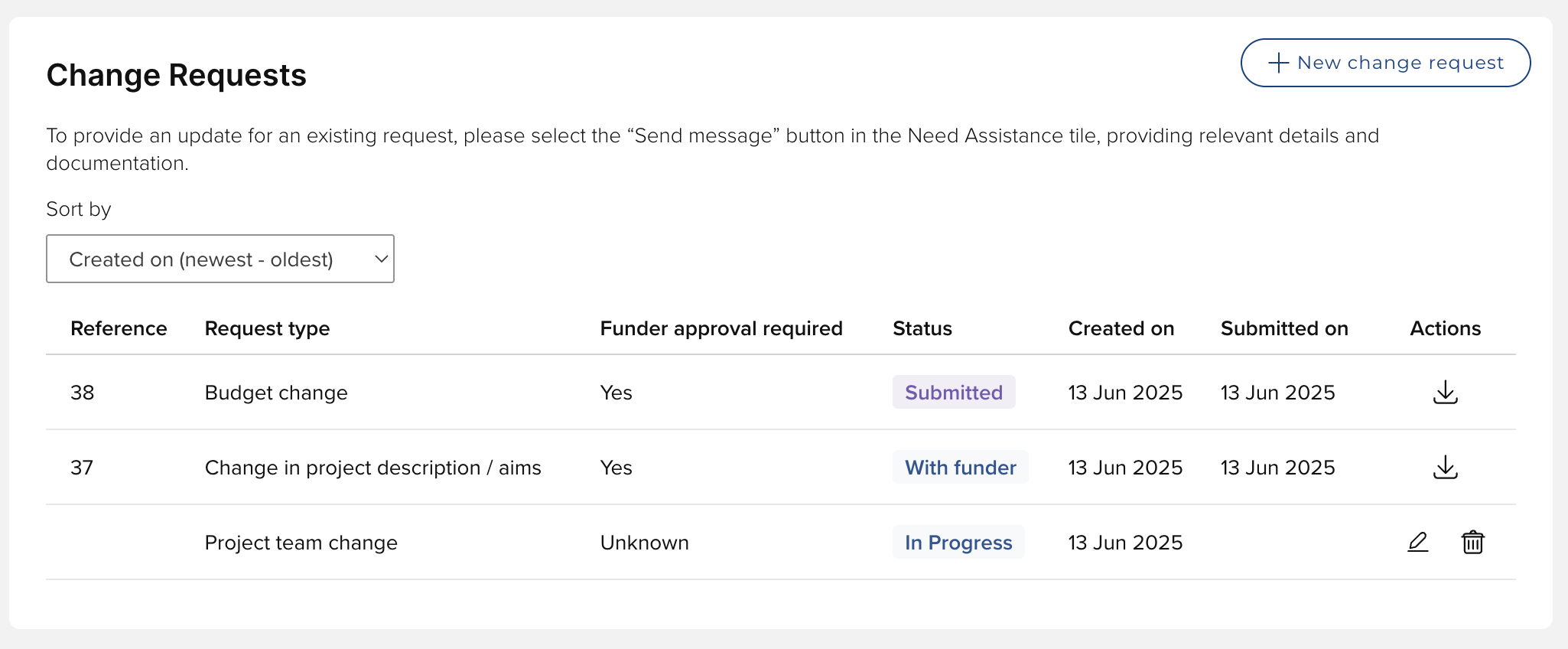
Task: Click the Submitted status badge
Action: (x=953, y=392)
